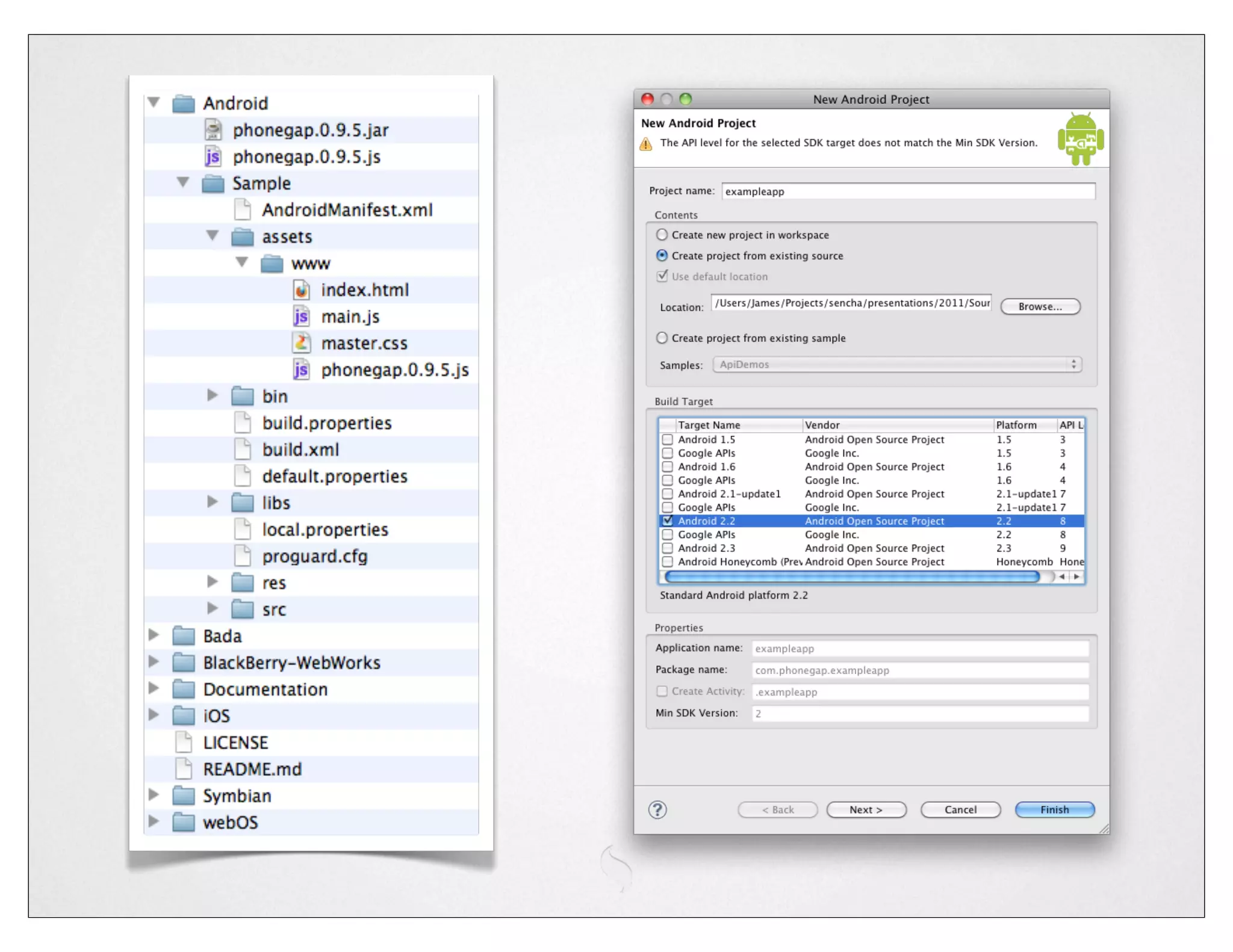Click the Project name input field
The height and width of the screenshot is (952, 1233).
pos(908,191)
